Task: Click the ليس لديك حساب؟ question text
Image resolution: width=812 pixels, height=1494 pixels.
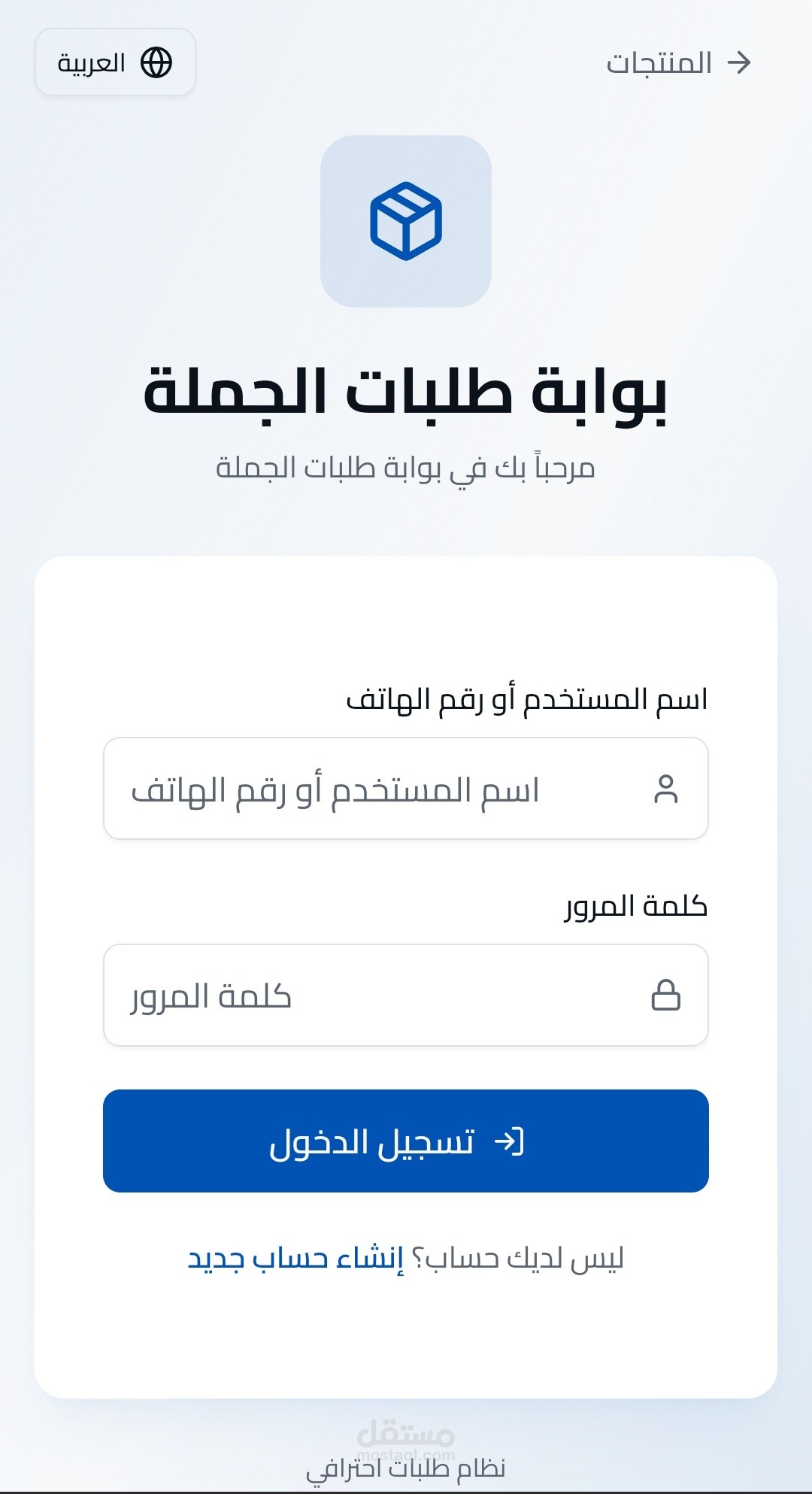Action: (x=517, y=1258)
